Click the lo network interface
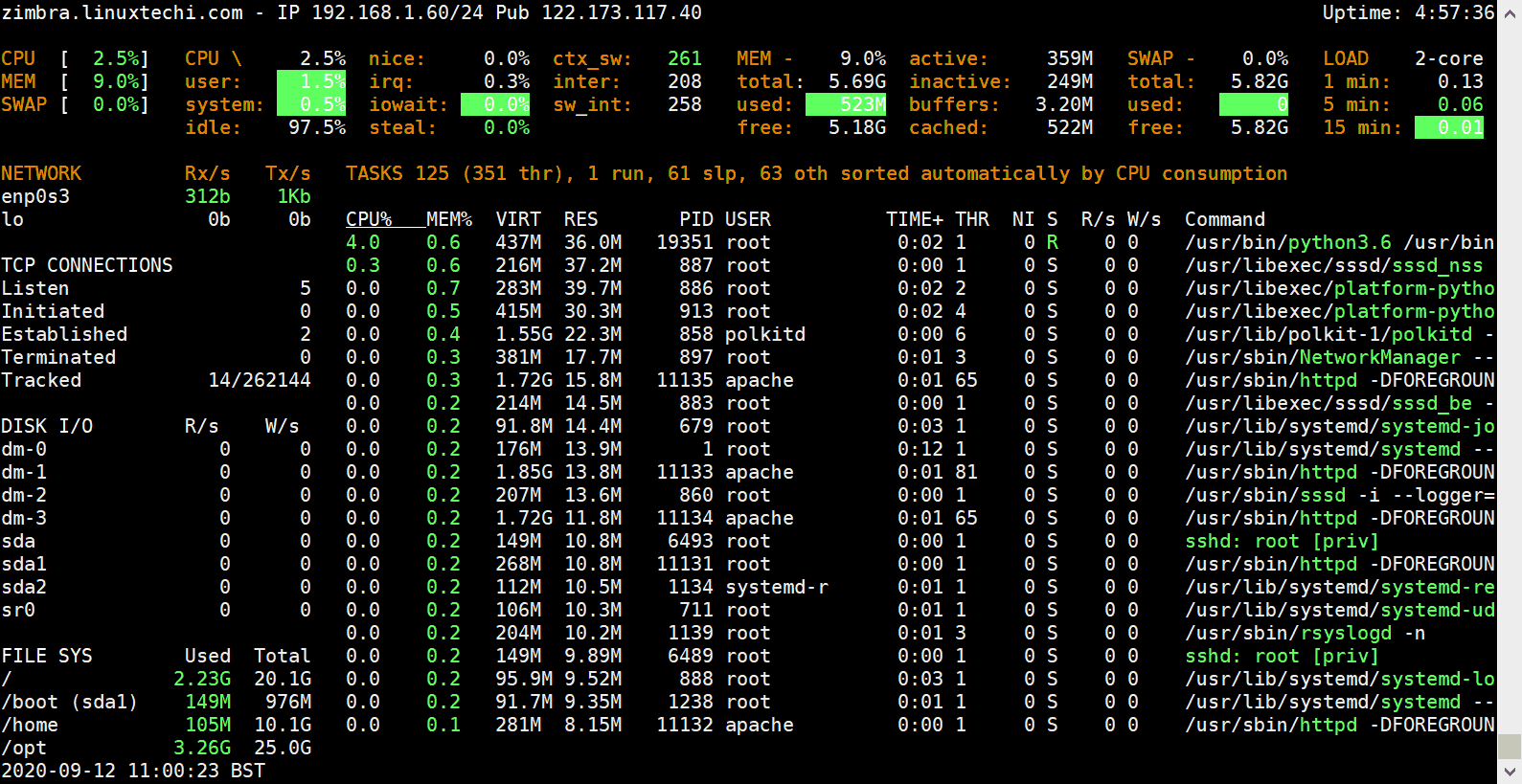This screenshot has height=784, width=1522. tap(12, 219)
